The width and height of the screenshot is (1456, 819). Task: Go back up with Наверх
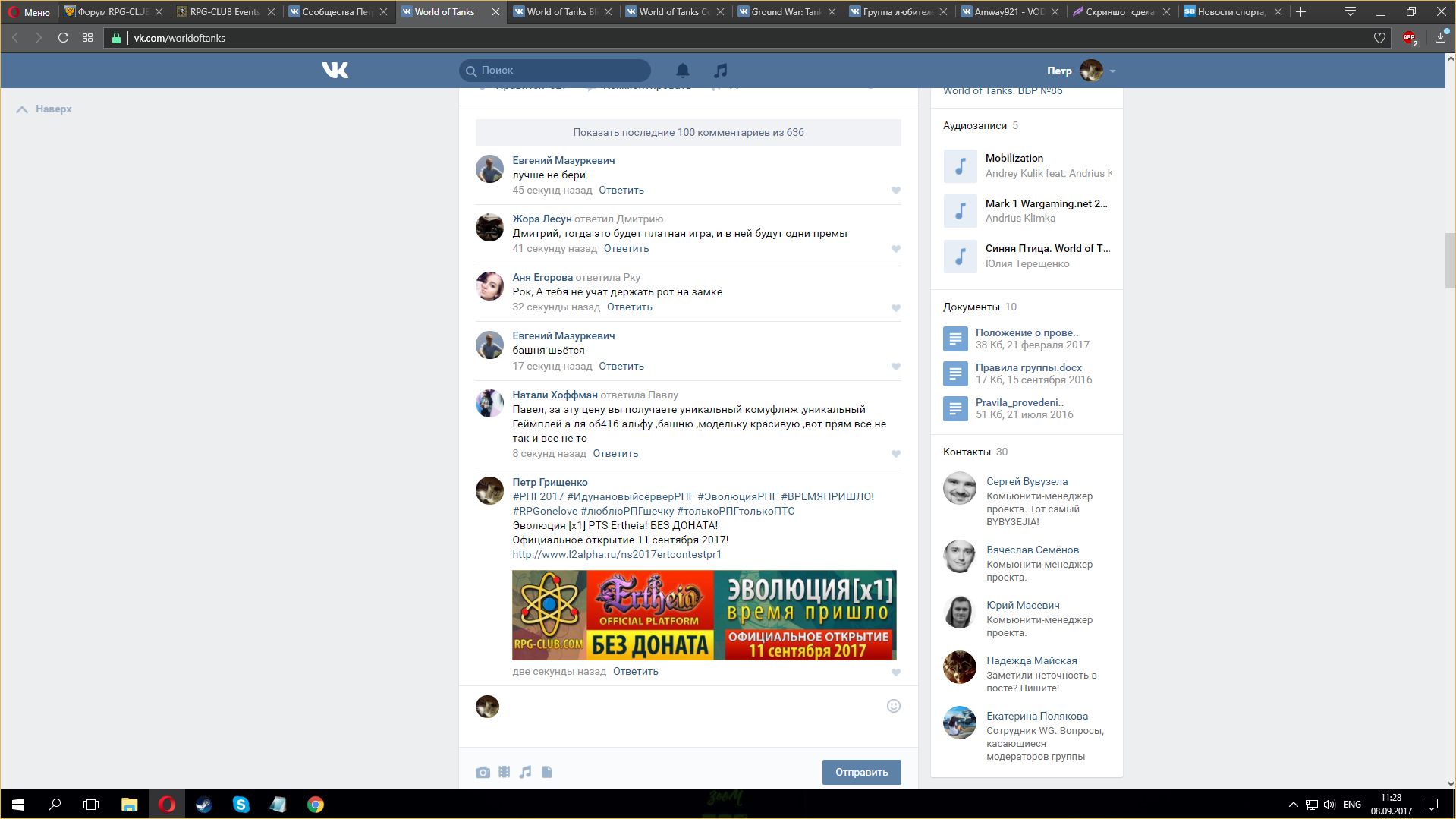(45, 109)
